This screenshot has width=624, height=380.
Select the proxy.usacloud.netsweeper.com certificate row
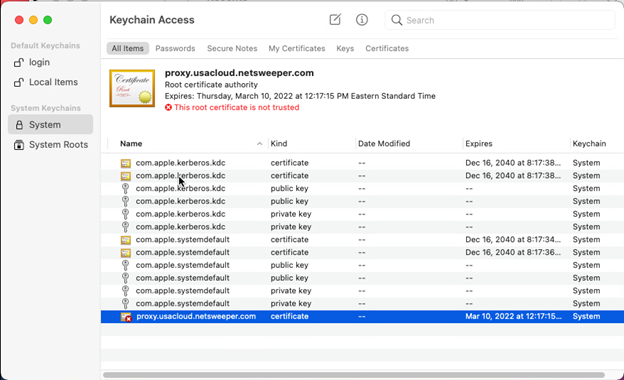362,317
